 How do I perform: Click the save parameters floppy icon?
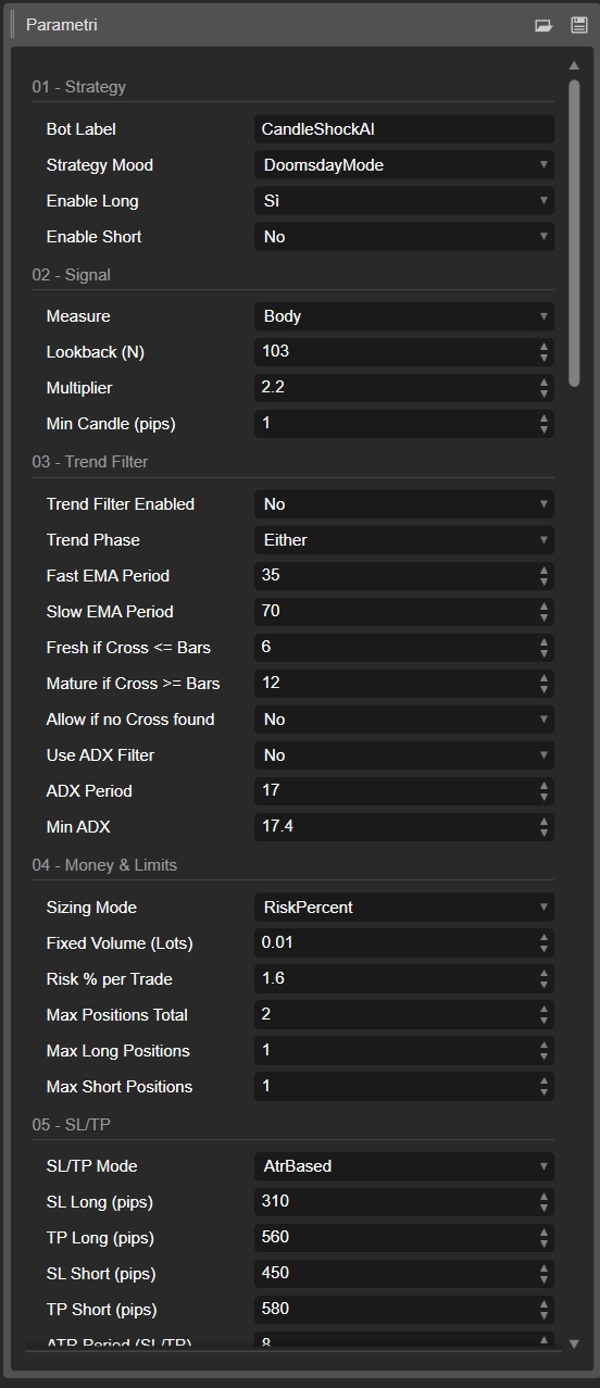click(x=578, y=25)
